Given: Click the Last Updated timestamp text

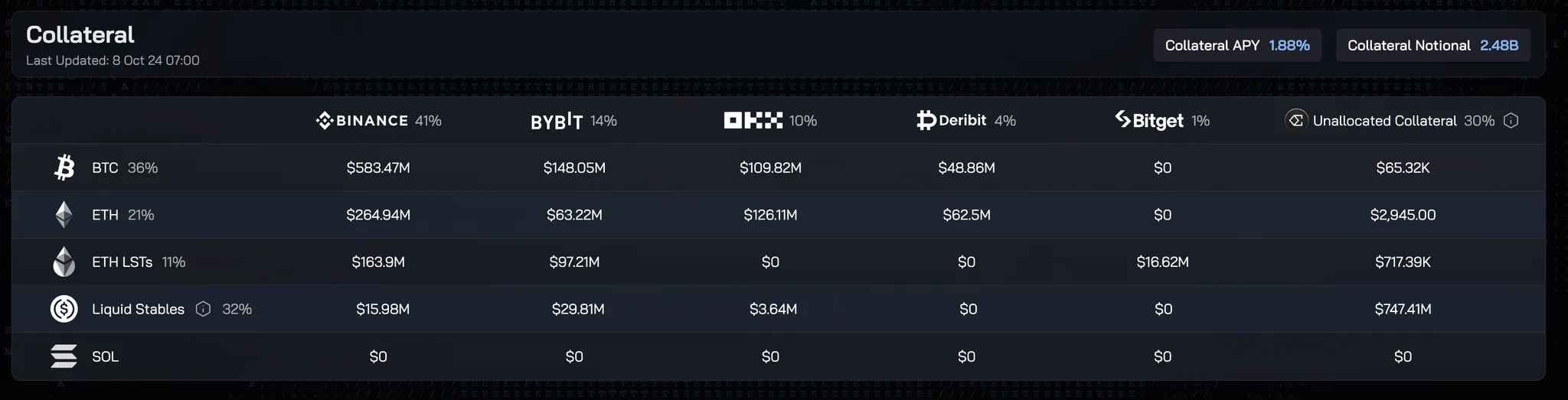Looking at the screenshot, I should click(113, 60).
